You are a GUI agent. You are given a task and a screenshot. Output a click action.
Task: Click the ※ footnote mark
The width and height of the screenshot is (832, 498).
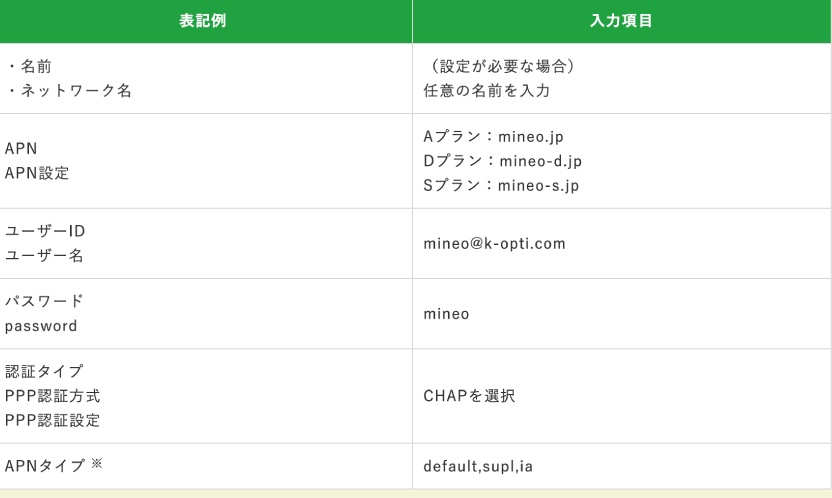coord(97,464)
